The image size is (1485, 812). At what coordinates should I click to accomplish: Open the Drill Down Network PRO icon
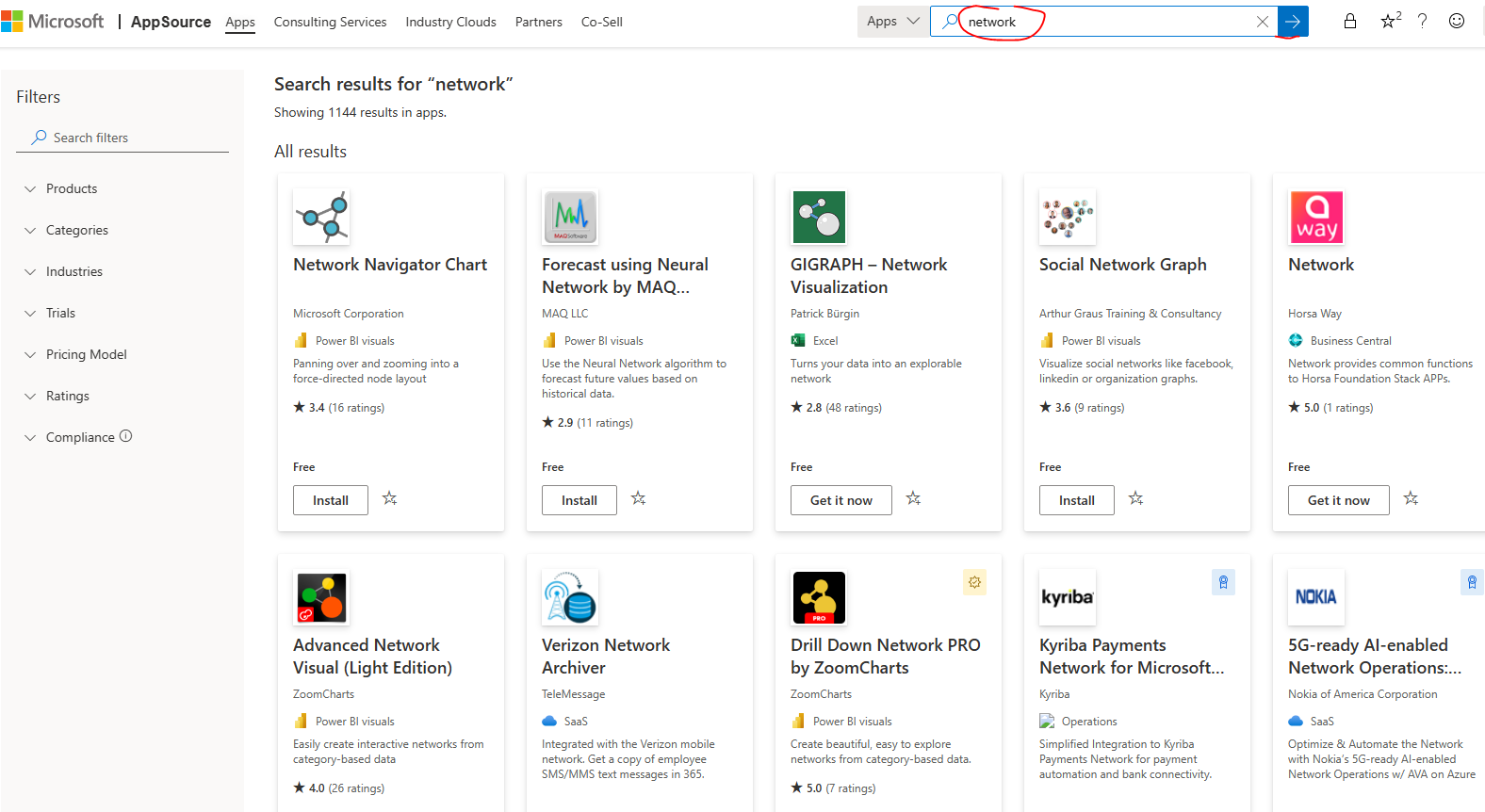[819, 597]
